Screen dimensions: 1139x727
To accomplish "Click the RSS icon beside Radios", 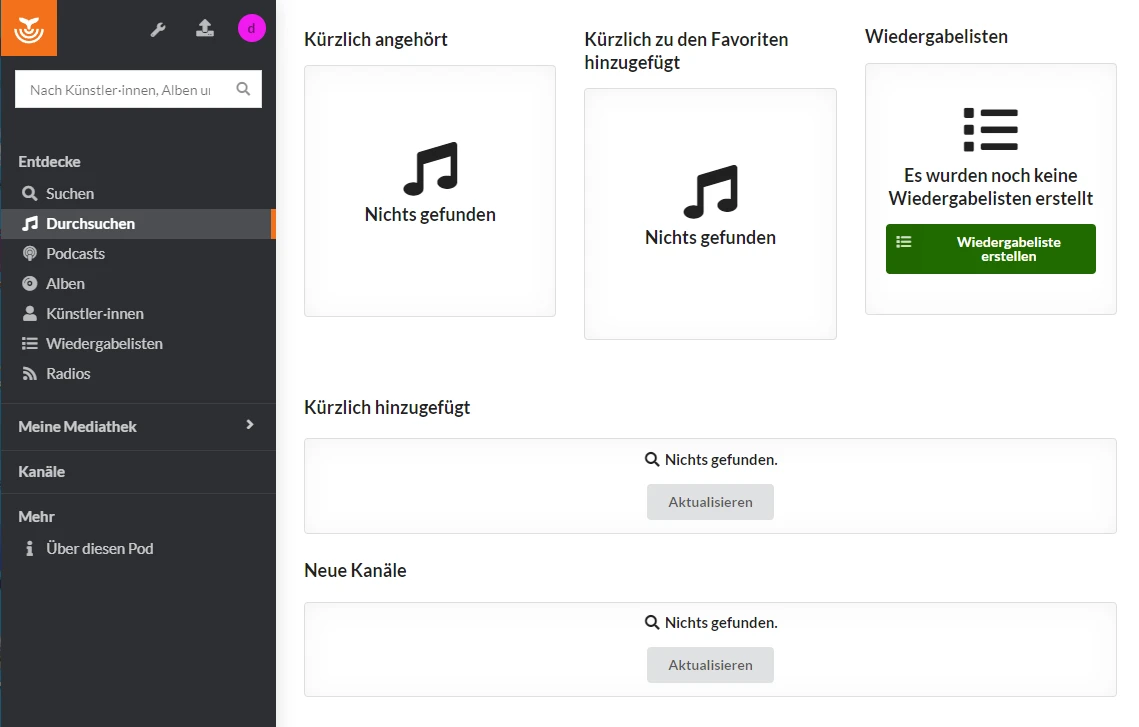I will coord(30,374).
